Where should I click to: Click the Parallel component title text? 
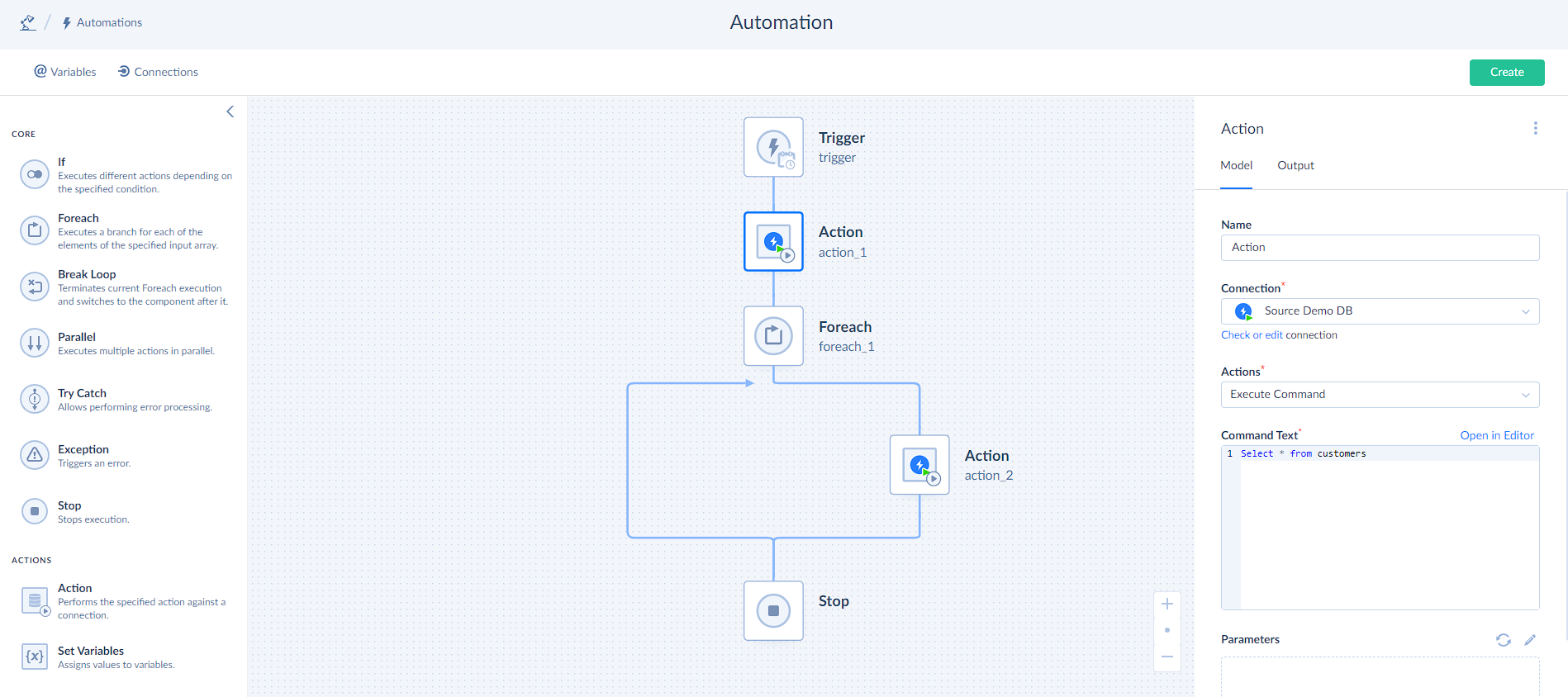(x=77, y=337)
